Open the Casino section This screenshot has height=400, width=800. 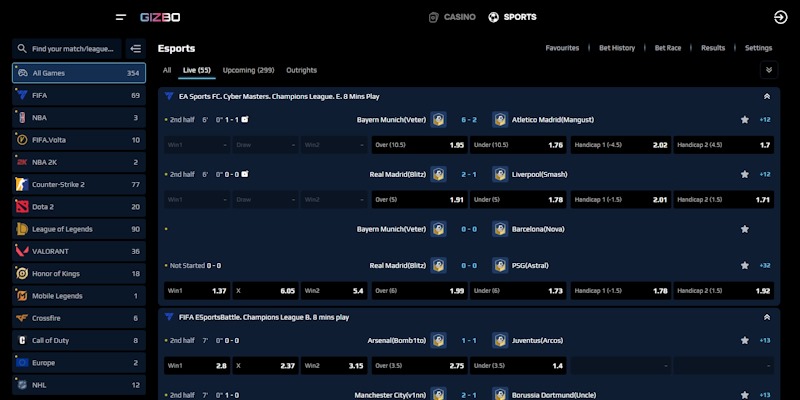[452, 17]
